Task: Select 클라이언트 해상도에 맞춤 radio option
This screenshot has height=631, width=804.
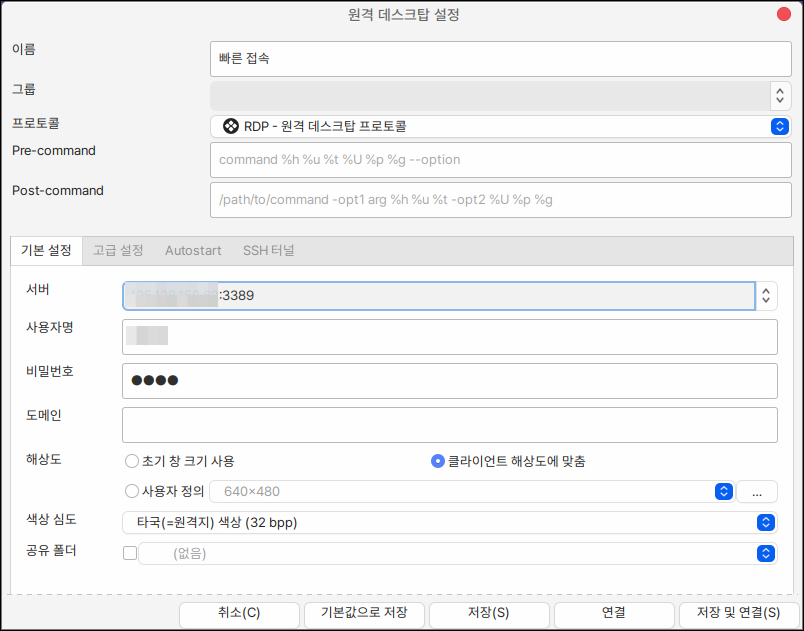Action: pyautogui.click(x=437, y=461)
